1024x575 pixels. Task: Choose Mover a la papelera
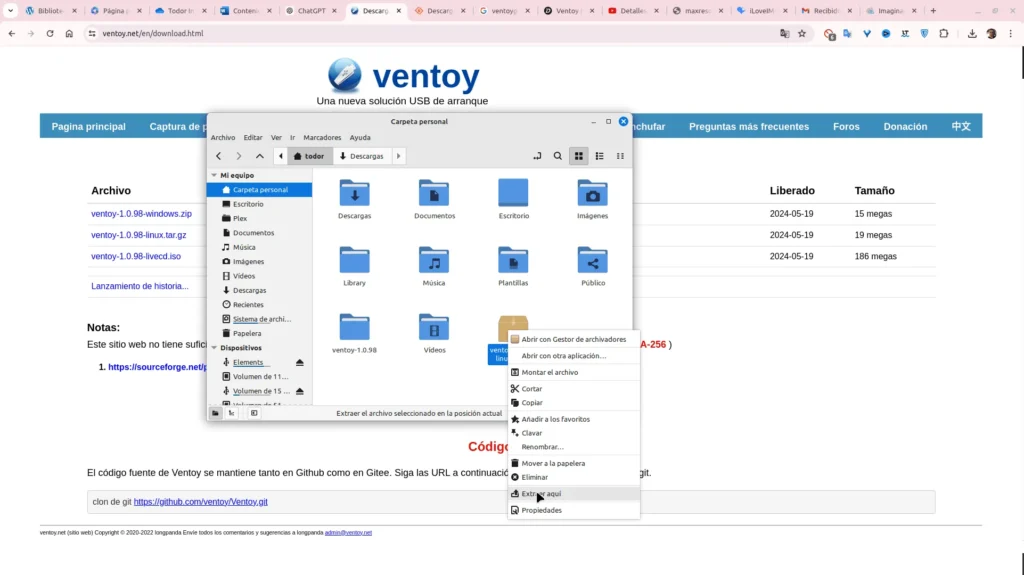(573, 463)
